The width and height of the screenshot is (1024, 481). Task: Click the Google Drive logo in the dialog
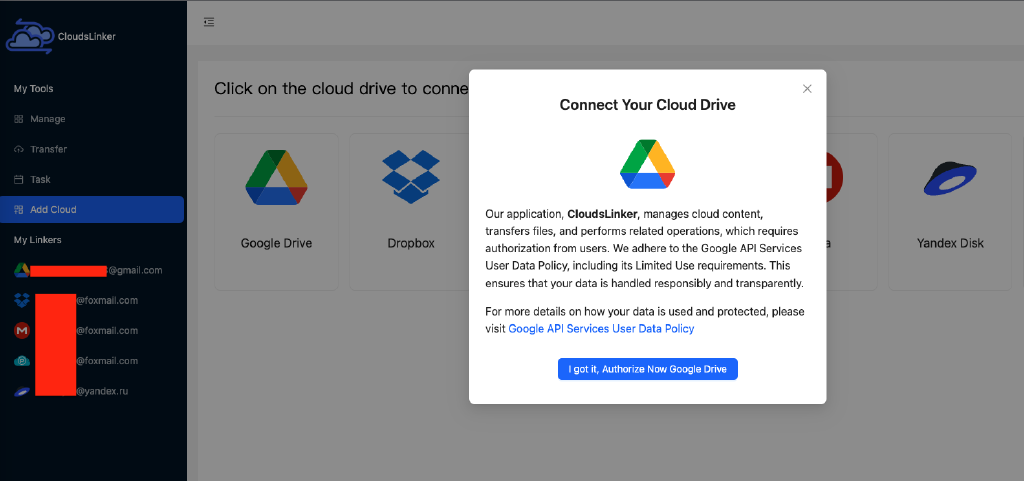coord(647,164)
